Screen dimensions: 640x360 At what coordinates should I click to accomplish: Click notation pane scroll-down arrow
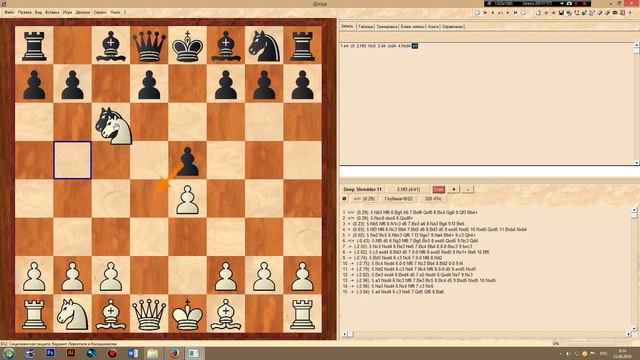(636, 162)
